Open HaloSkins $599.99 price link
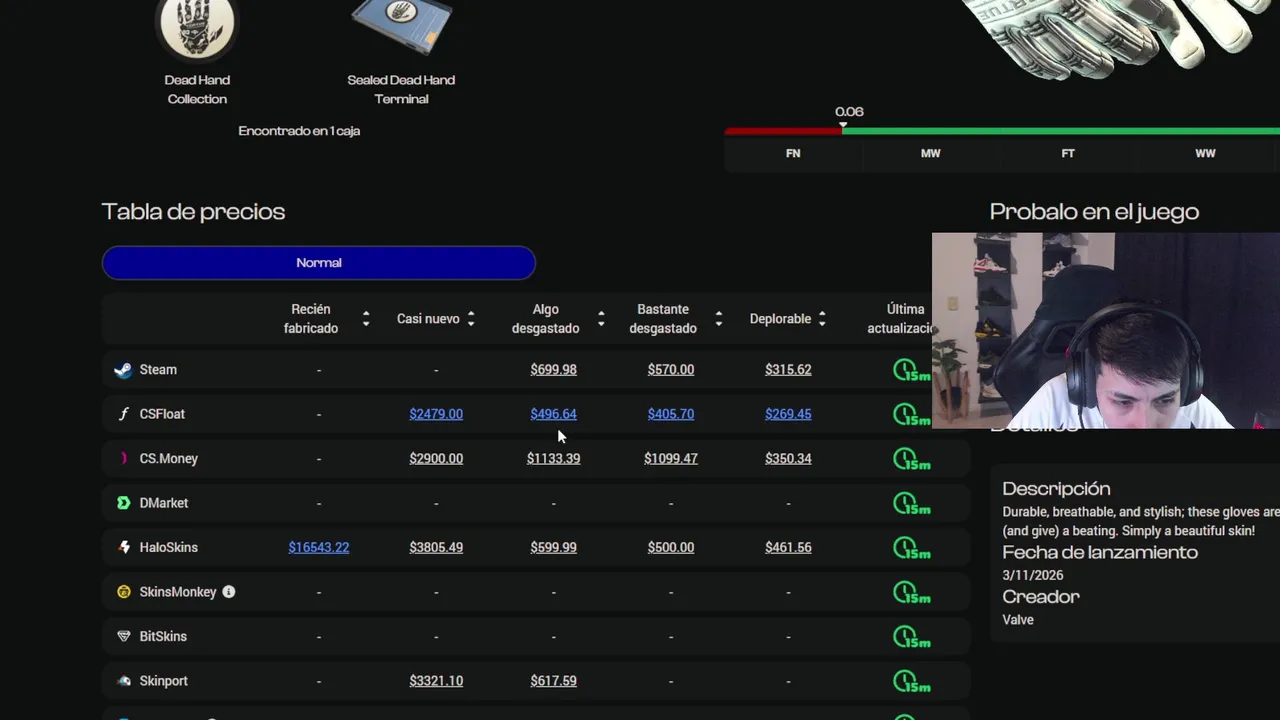This screenshot has height=720, width=1280. pyautogui.click(x=553, y=548)
